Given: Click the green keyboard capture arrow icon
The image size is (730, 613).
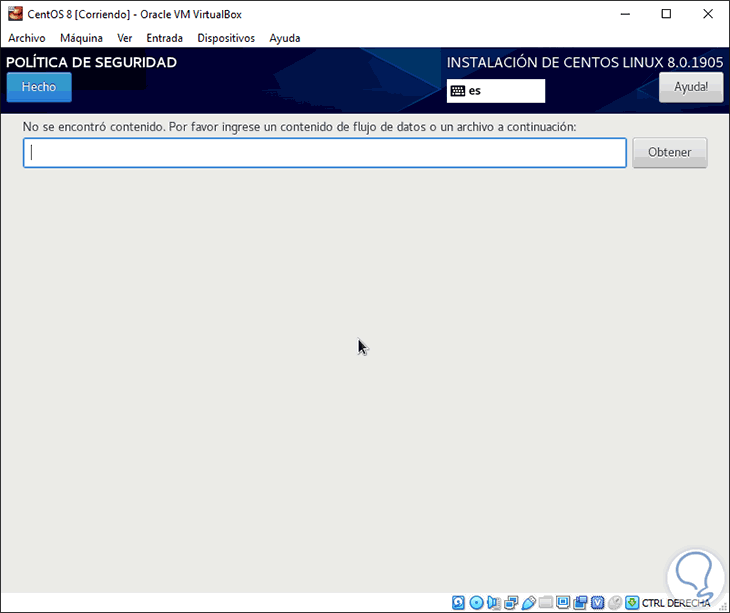Looking at the screenshot, I should [x=632, y=603].
